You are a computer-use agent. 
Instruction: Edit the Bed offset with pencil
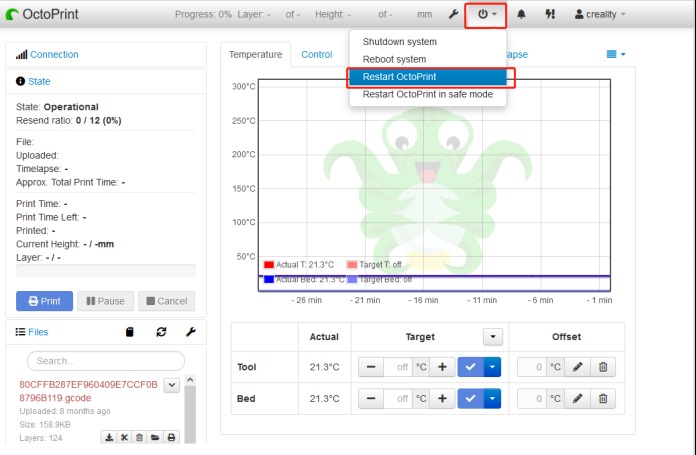(577, 399)
